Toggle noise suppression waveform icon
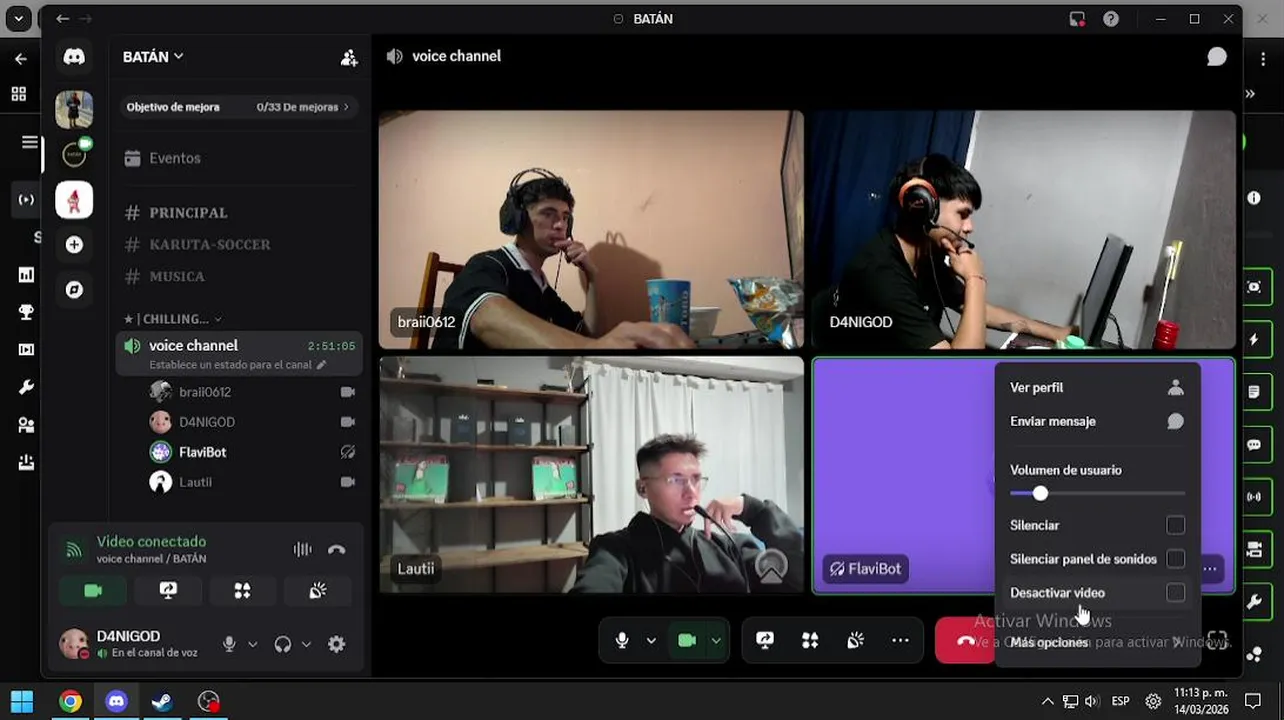Screen dimensions: 1284x720 302,549
